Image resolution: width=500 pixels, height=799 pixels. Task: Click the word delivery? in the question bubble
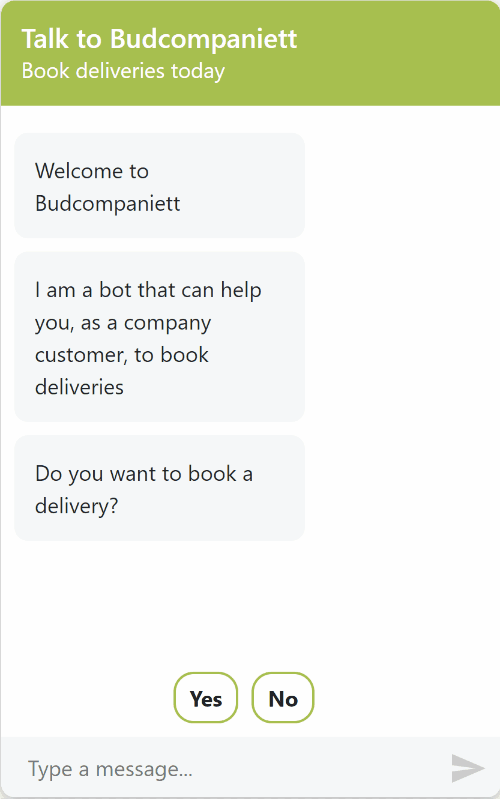(76, 506)
